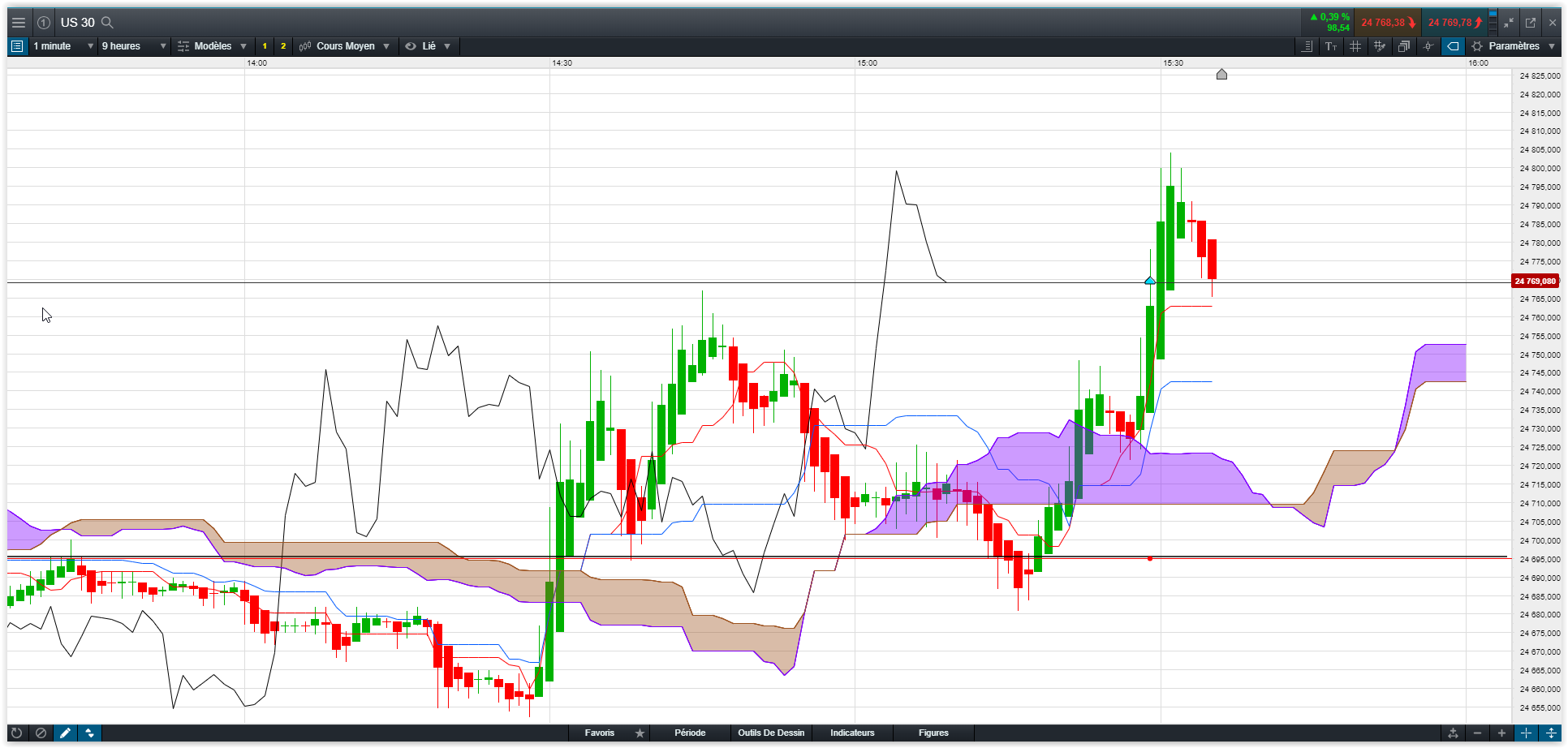Open the hamburger menu beside US 30
Image resolution: width=1568 pixels, height=748 pixels.
pos(18,23)
